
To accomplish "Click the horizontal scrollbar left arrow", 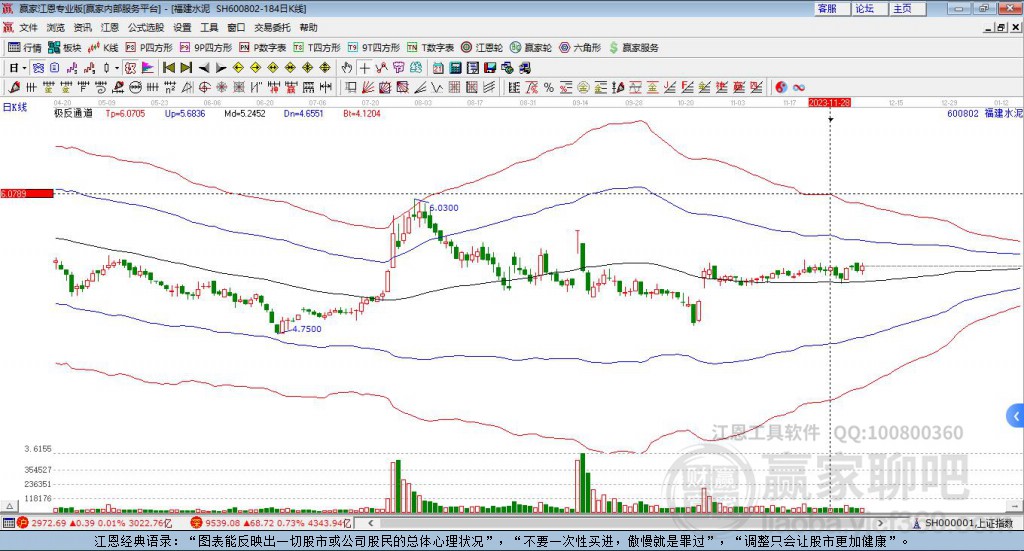I will point(371,523).
